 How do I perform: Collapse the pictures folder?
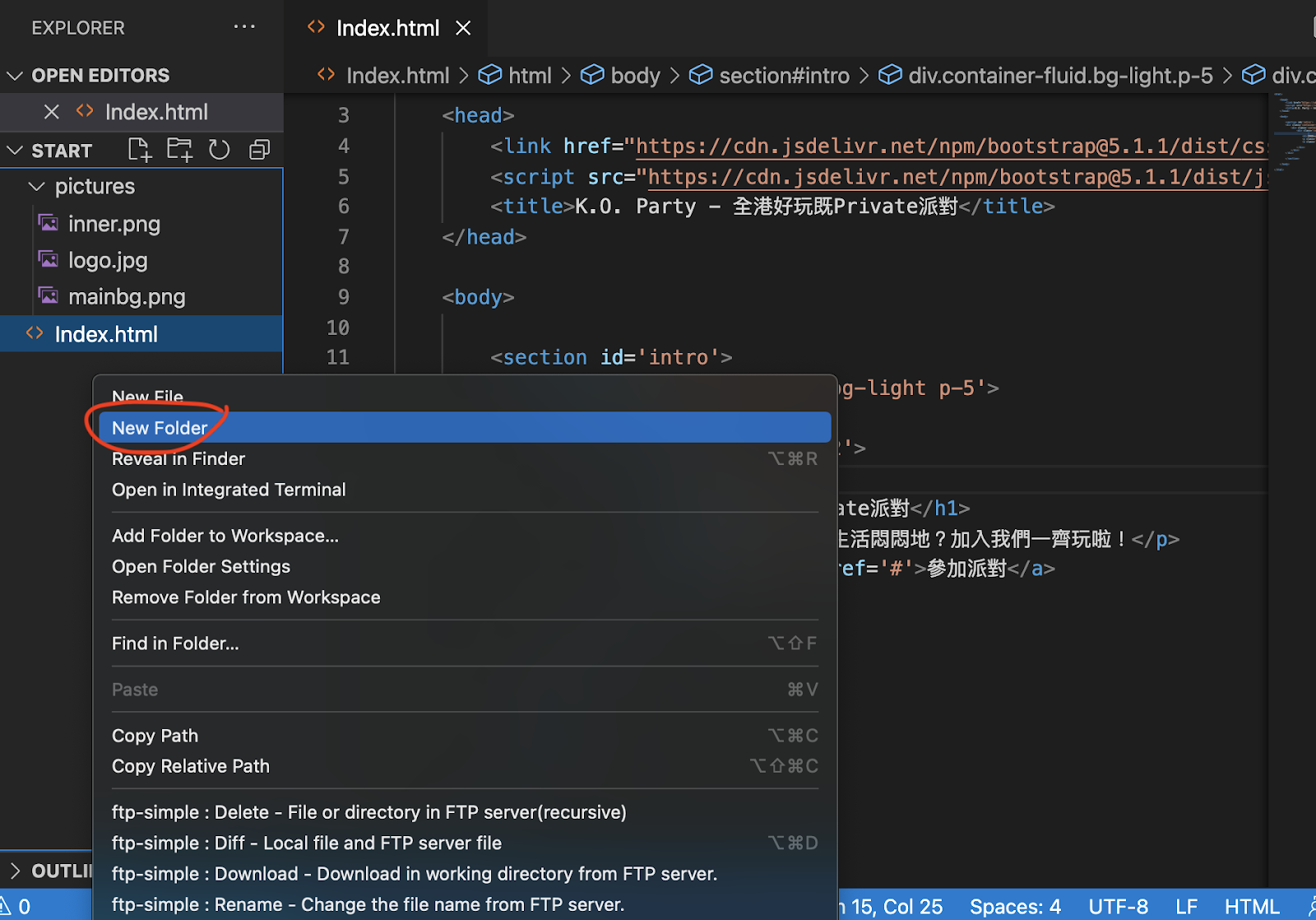pos(36,187)
